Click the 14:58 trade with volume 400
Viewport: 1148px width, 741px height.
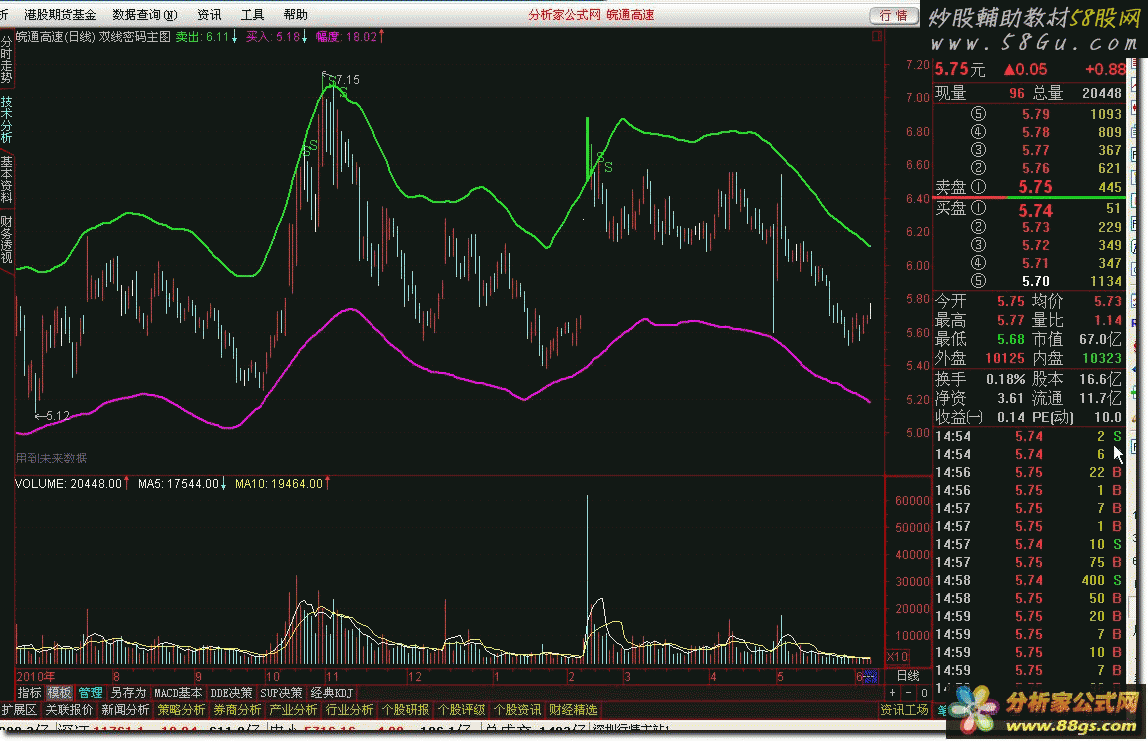click(1028, 580)
